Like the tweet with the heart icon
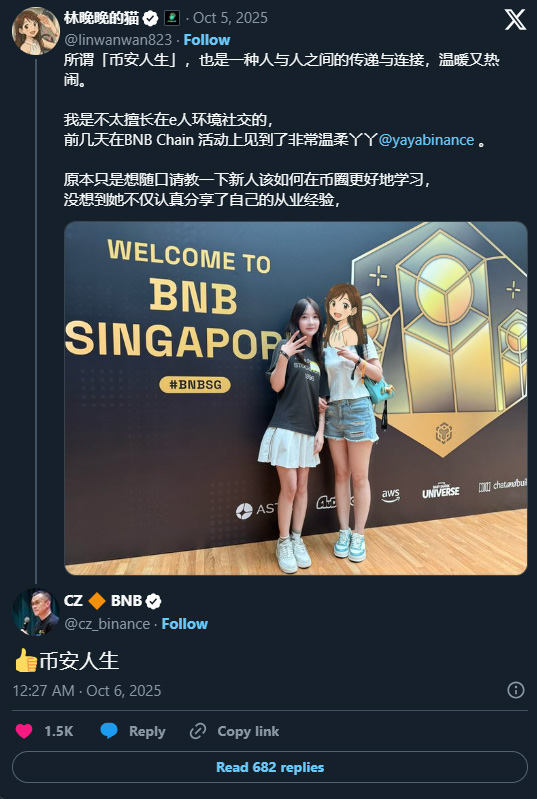Screen dimensions: 537x799 (x=24, y=731)
